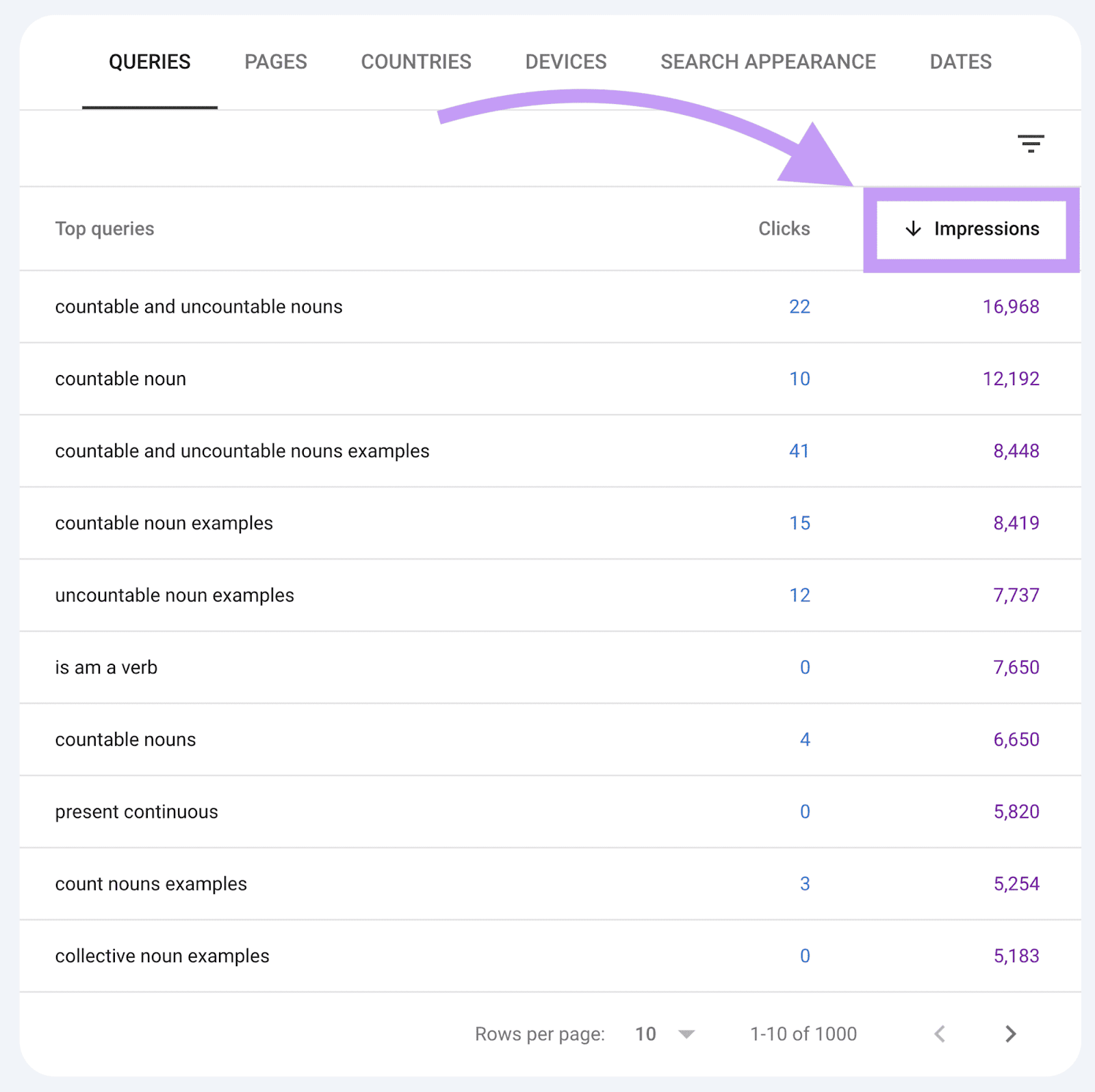1095x1092 pixels.
Task: Click the "Top queries" column header
Action: click(x=105, y=229)
